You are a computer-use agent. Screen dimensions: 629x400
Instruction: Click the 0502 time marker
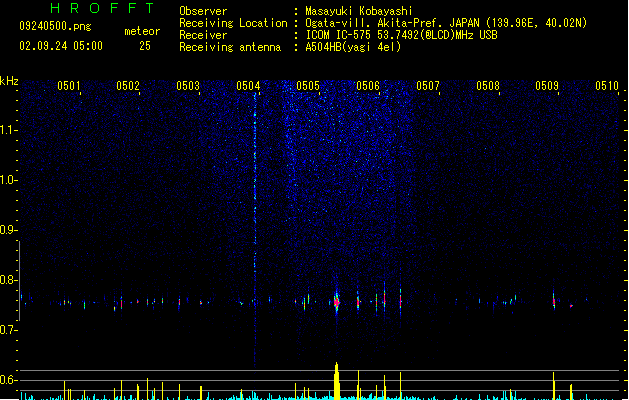click(128, 86)
